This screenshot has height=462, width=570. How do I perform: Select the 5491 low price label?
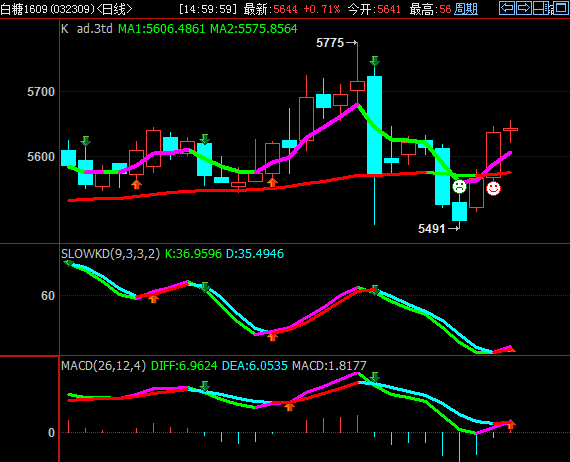(x=431, y=229)
